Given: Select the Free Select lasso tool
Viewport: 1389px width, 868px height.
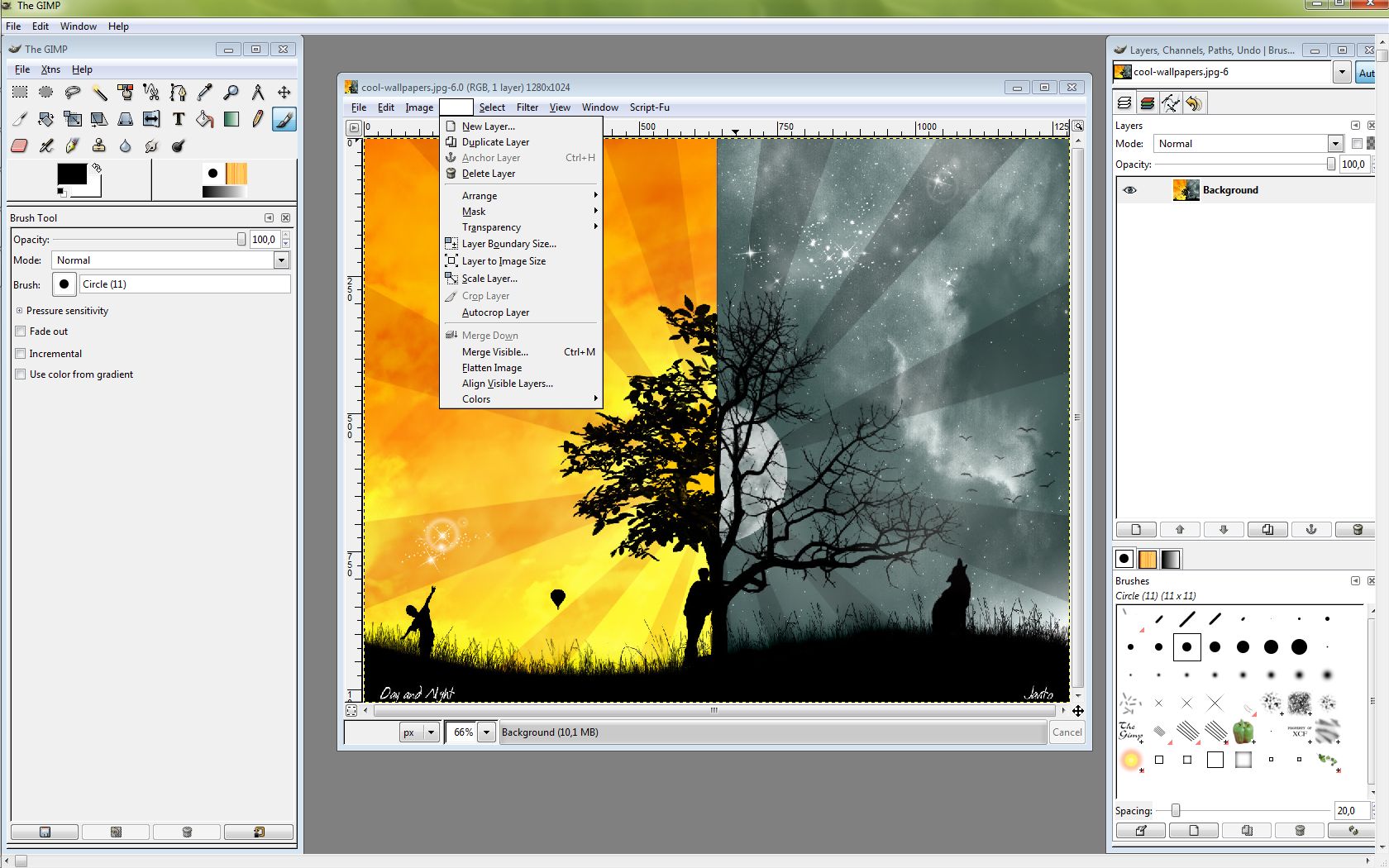Looking at the screenshot, I should point(73,93).
